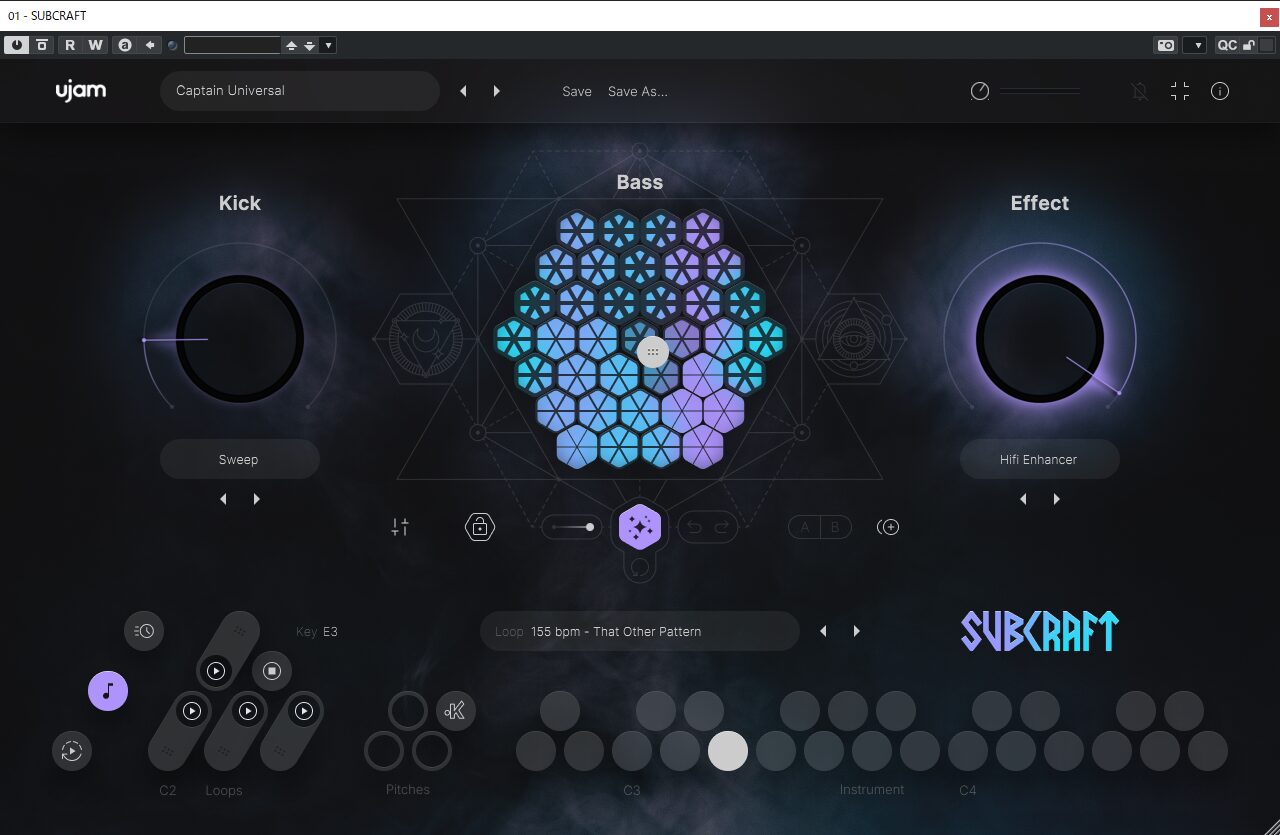Click the key above the C4 label
Screen dimensions: 1280x835
(x=968, y=751)
